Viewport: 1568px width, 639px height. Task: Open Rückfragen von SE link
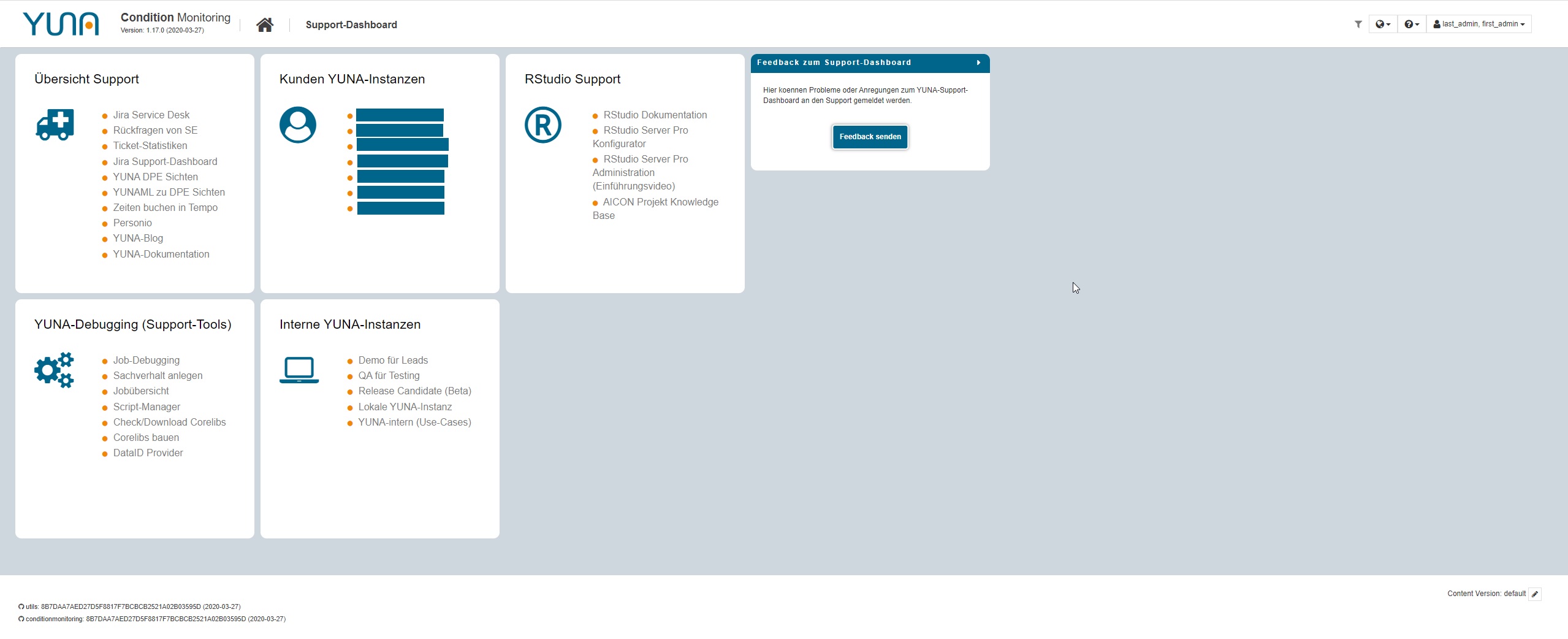[x=155, y=130]
